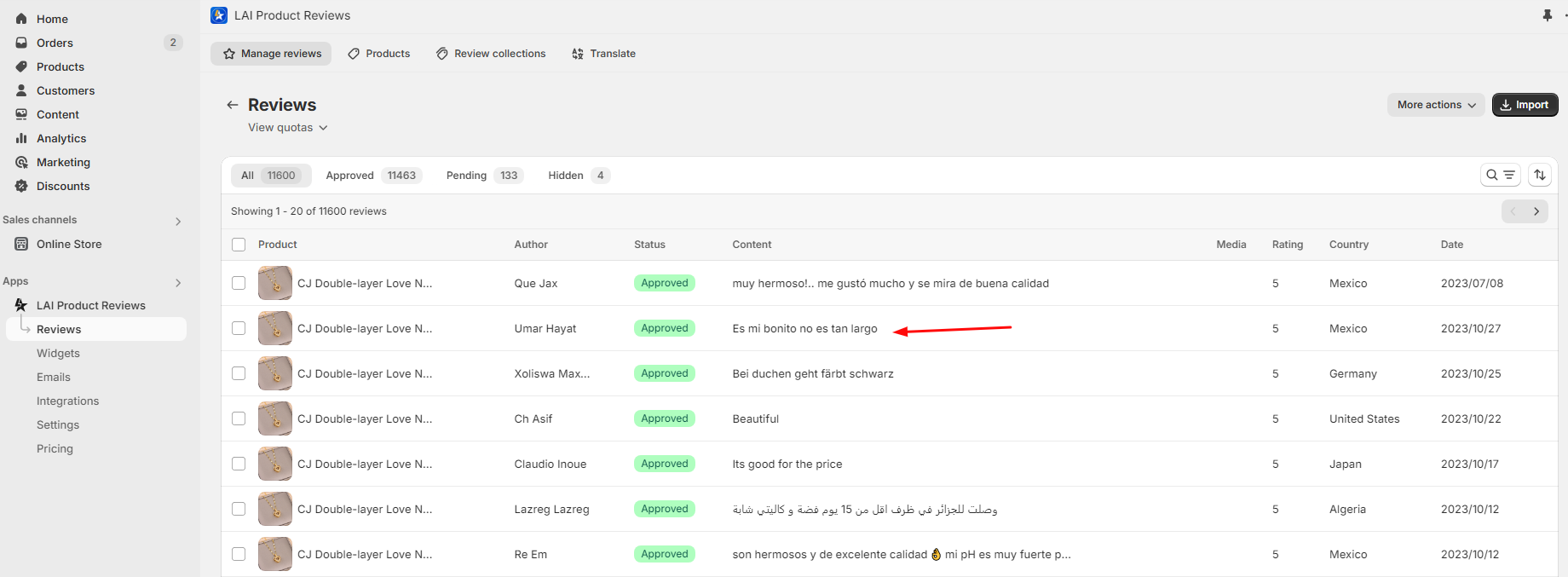Click the Online Store icon
The width and height of the screenshot is (1568, 577).
[x=21, y=244]
